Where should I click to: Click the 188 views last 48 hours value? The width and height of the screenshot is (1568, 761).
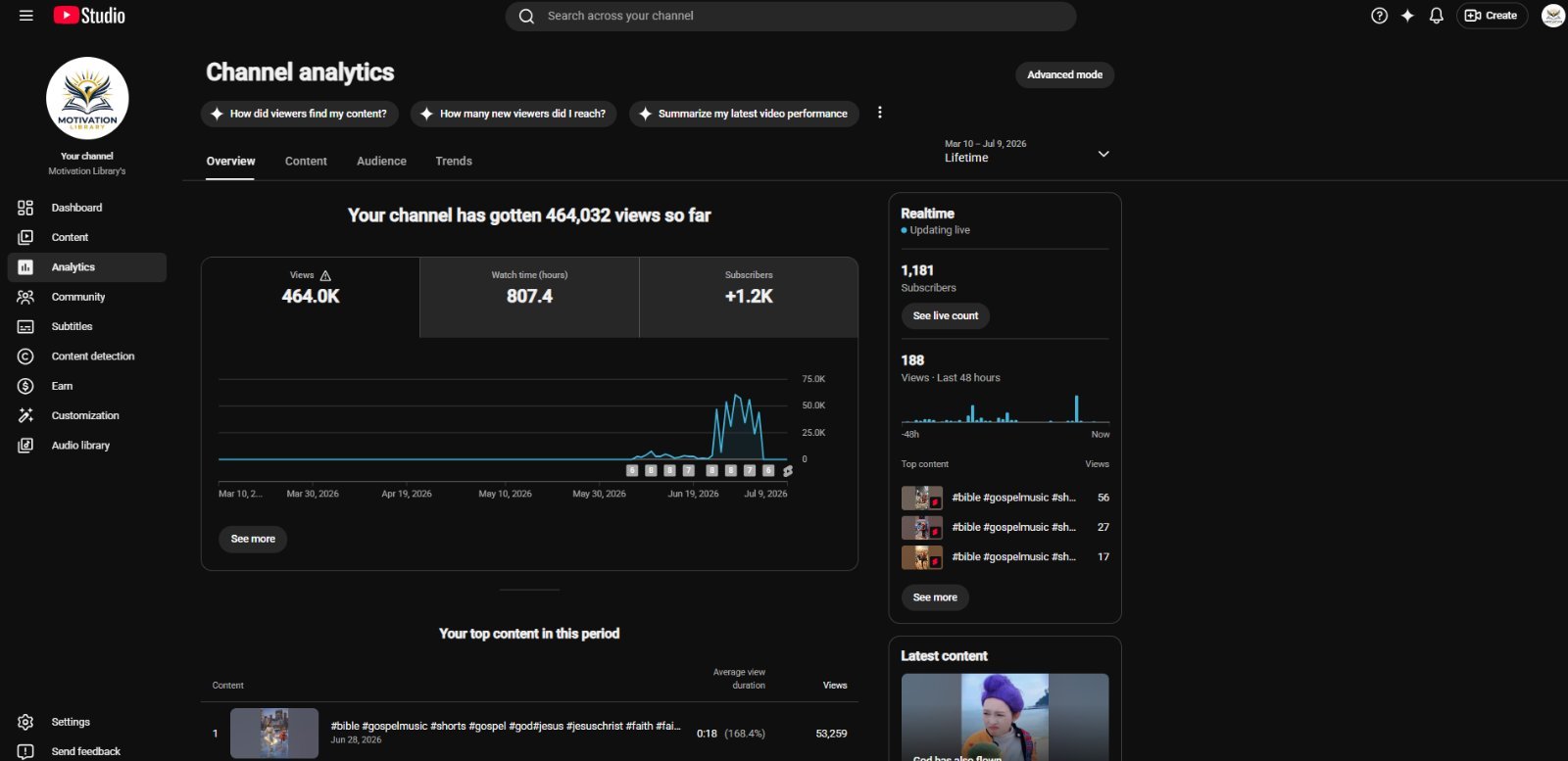912,360
